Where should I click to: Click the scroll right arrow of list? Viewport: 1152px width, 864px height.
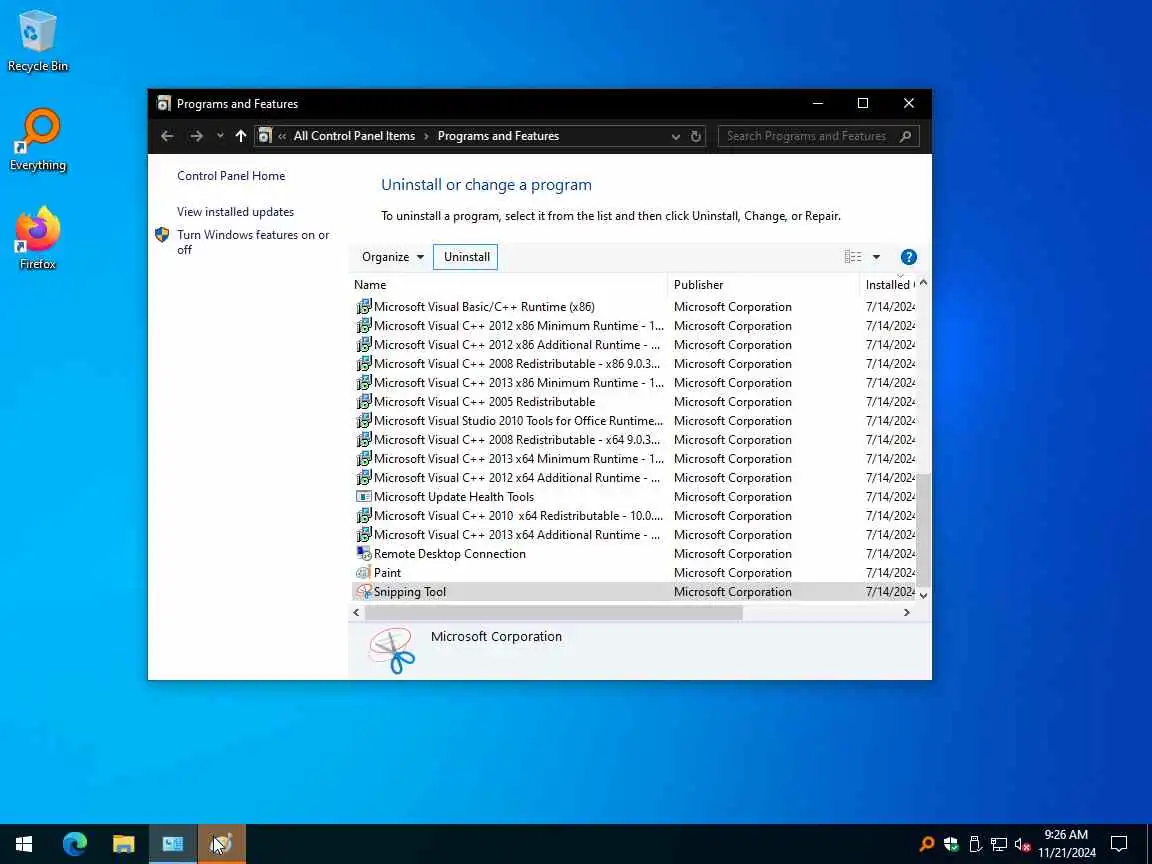point(907,613)
